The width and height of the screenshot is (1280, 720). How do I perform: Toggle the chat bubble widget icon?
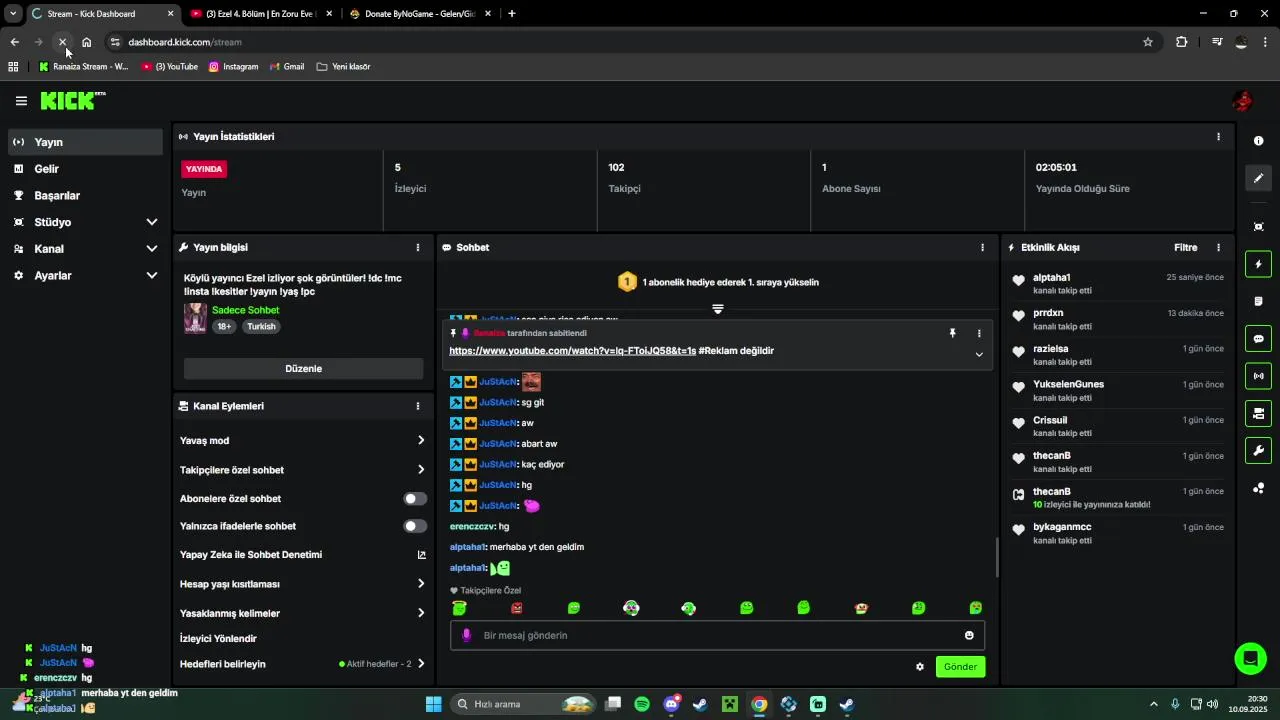tap(1259, 339)
